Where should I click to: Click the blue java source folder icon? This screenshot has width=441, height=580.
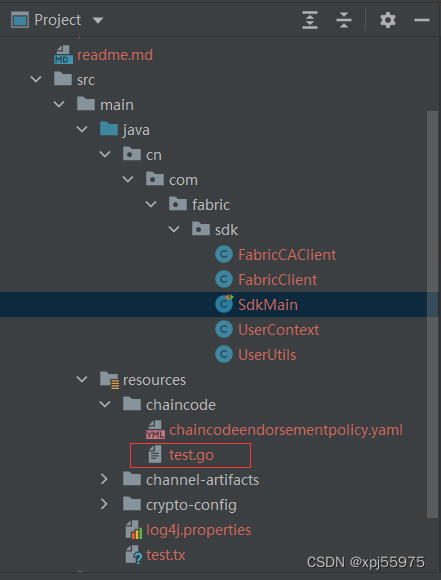pos(109,129)
